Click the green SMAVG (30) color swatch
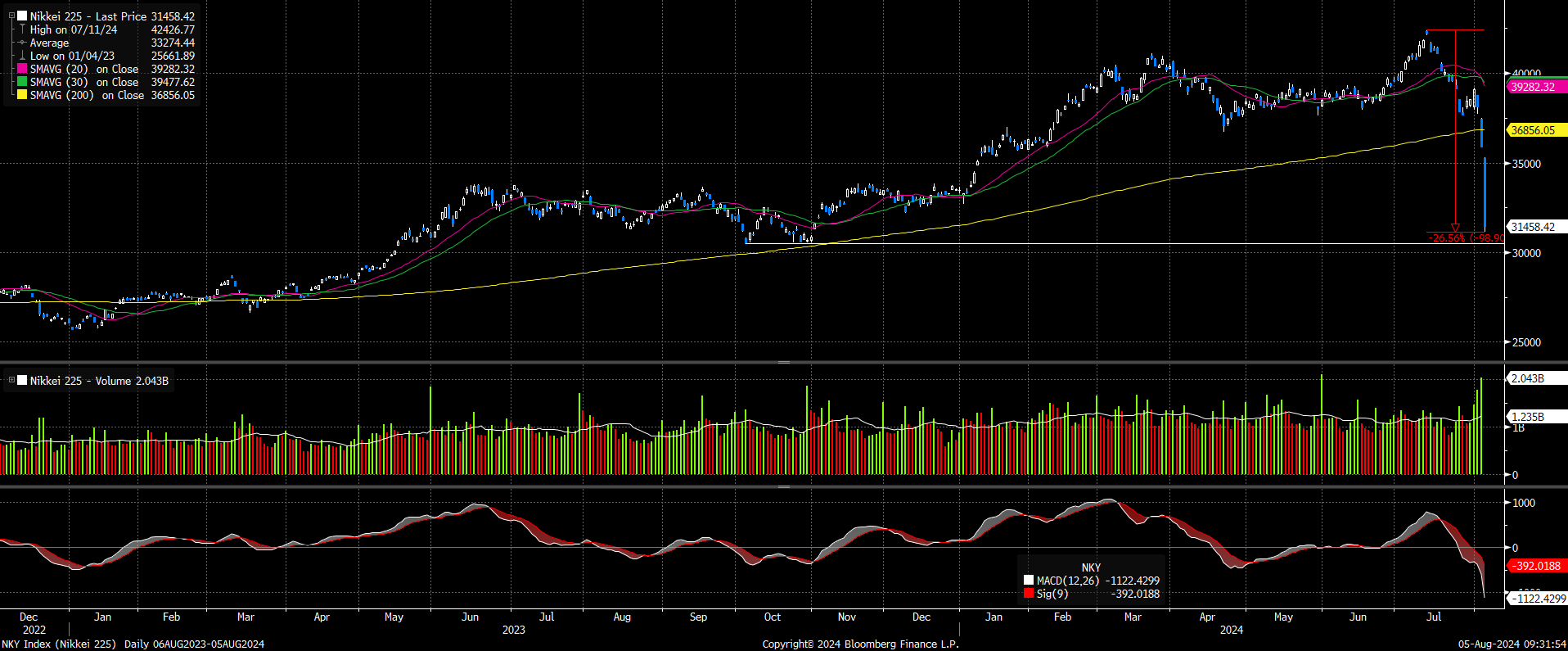This screenshot has width=1568, height=651. tap(23, 82)
